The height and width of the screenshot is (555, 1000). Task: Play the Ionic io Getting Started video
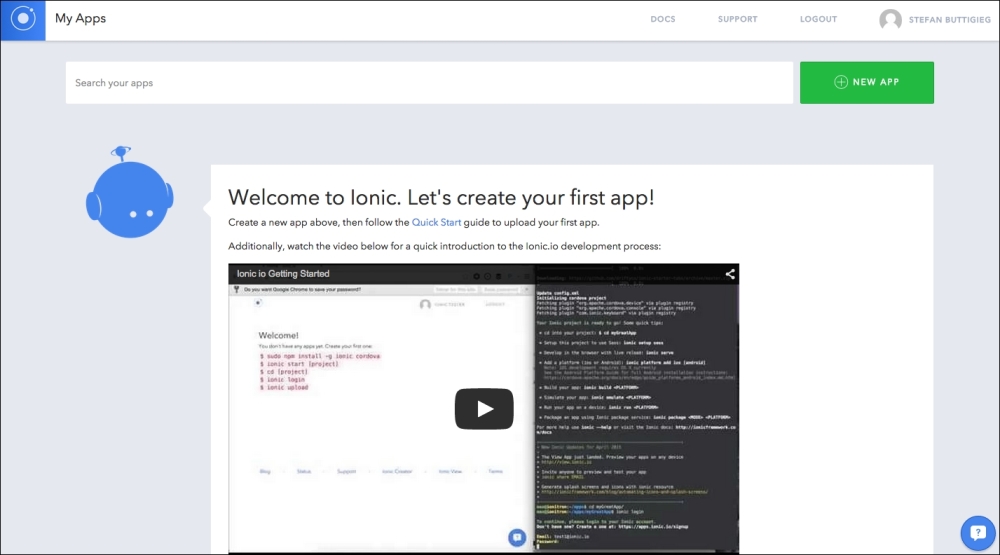(x=484, y=409)
